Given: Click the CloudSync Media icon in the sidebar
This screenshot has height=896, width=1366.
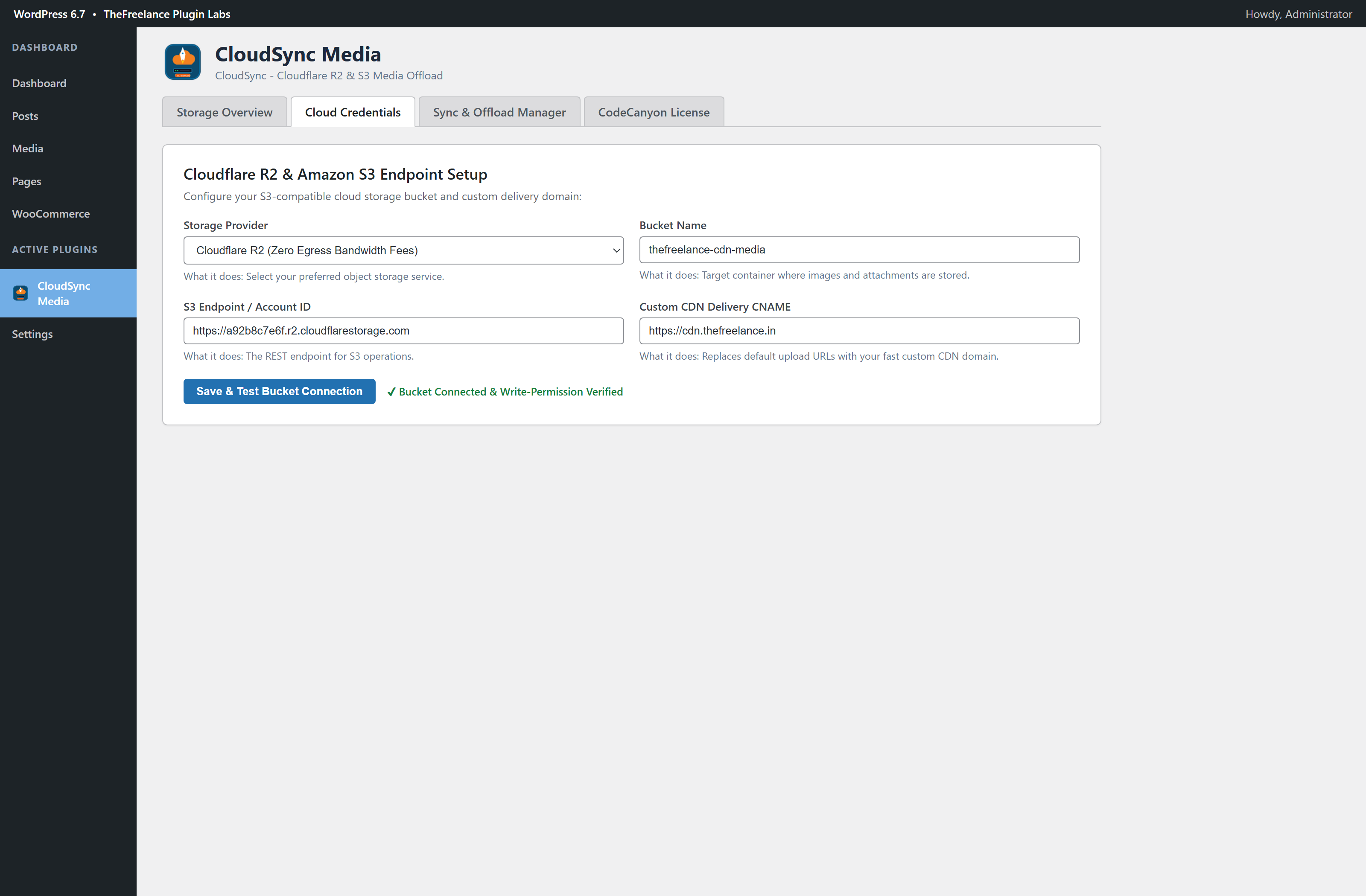Looking at the screenshot, I should [x=20, y=293].
